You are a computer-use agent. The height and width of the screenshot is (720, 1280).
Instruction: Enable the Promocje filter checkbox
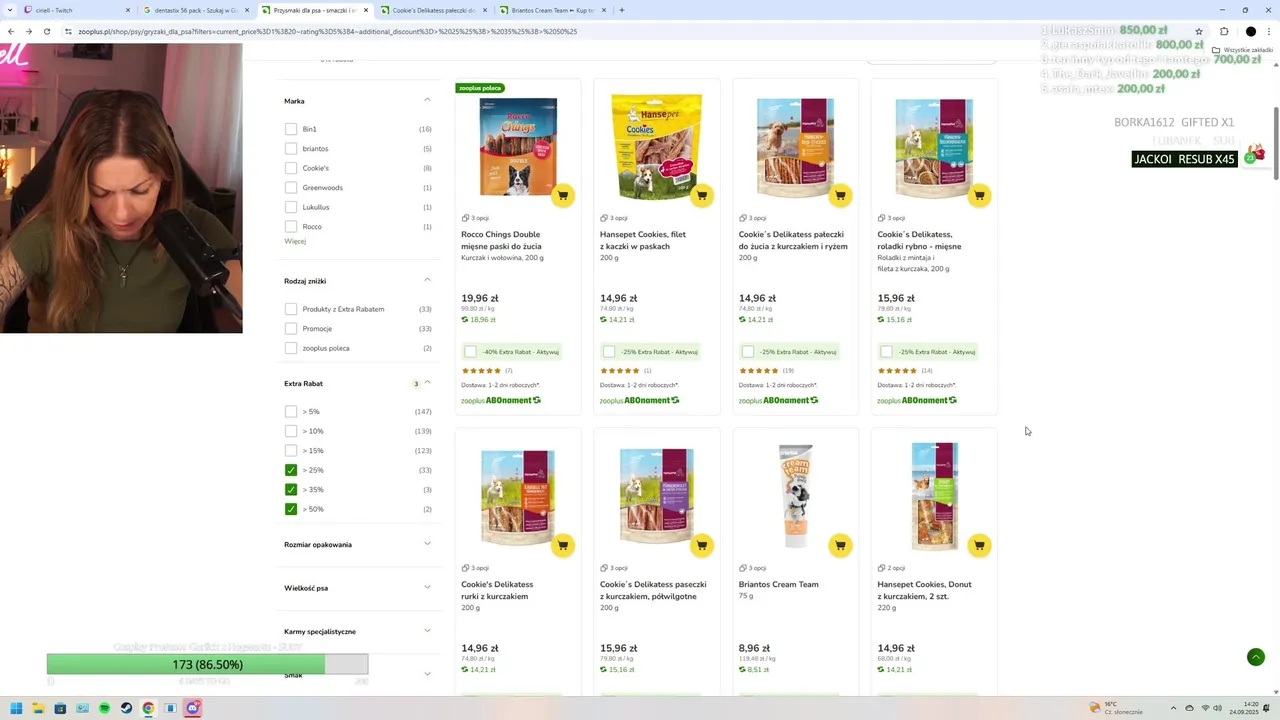click(x=291, y=329)
